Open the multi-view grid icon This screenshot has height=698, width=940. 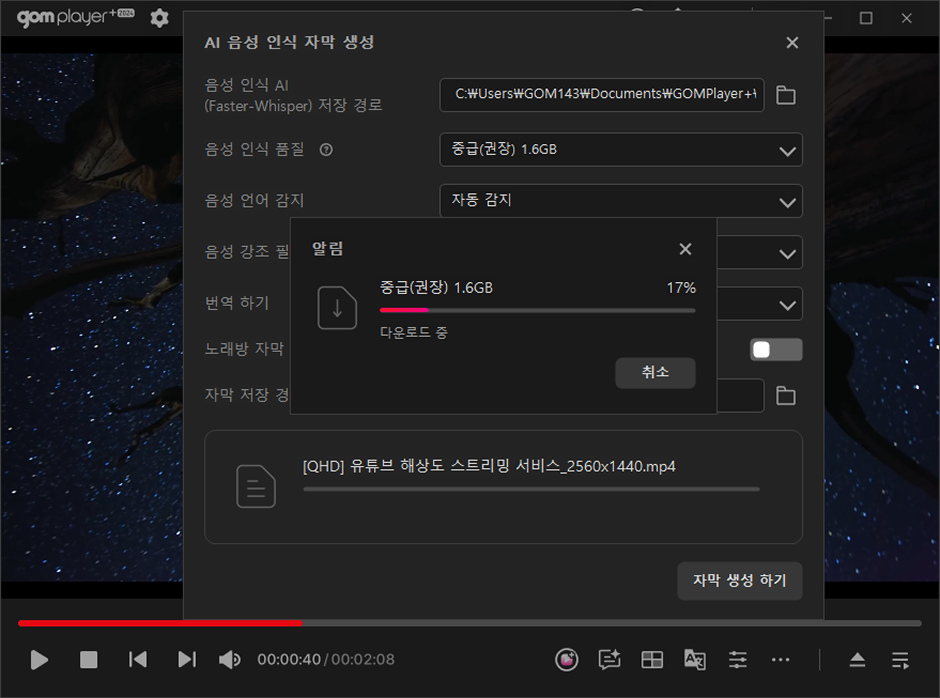(652, 659)
